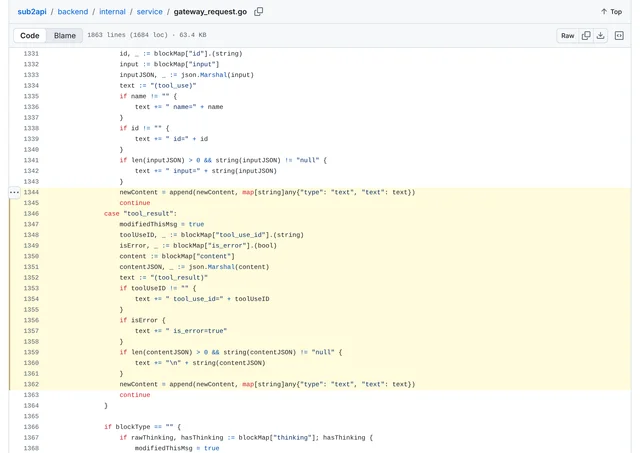Switch to the Blame tab
This screenshot has height=453, width=640.
coord(64,36)
